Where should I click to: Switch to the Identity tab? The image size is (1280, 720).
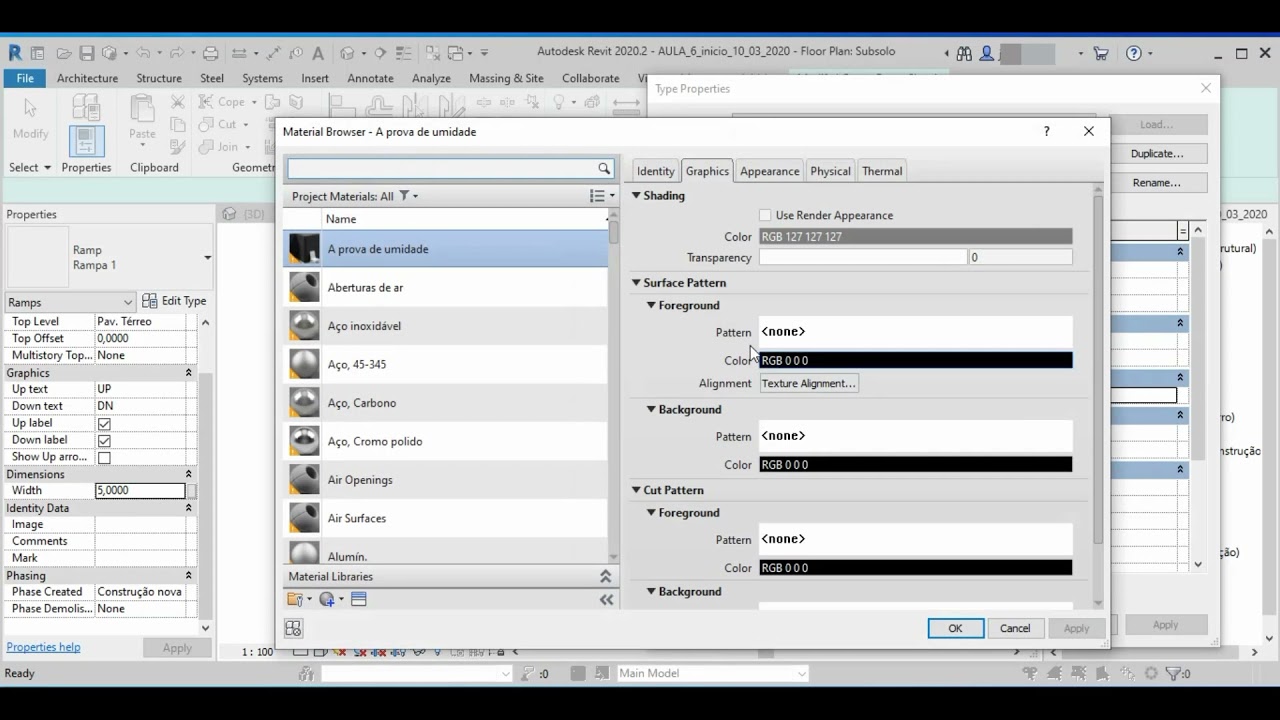pyautogui.click(x=656, y=171)
